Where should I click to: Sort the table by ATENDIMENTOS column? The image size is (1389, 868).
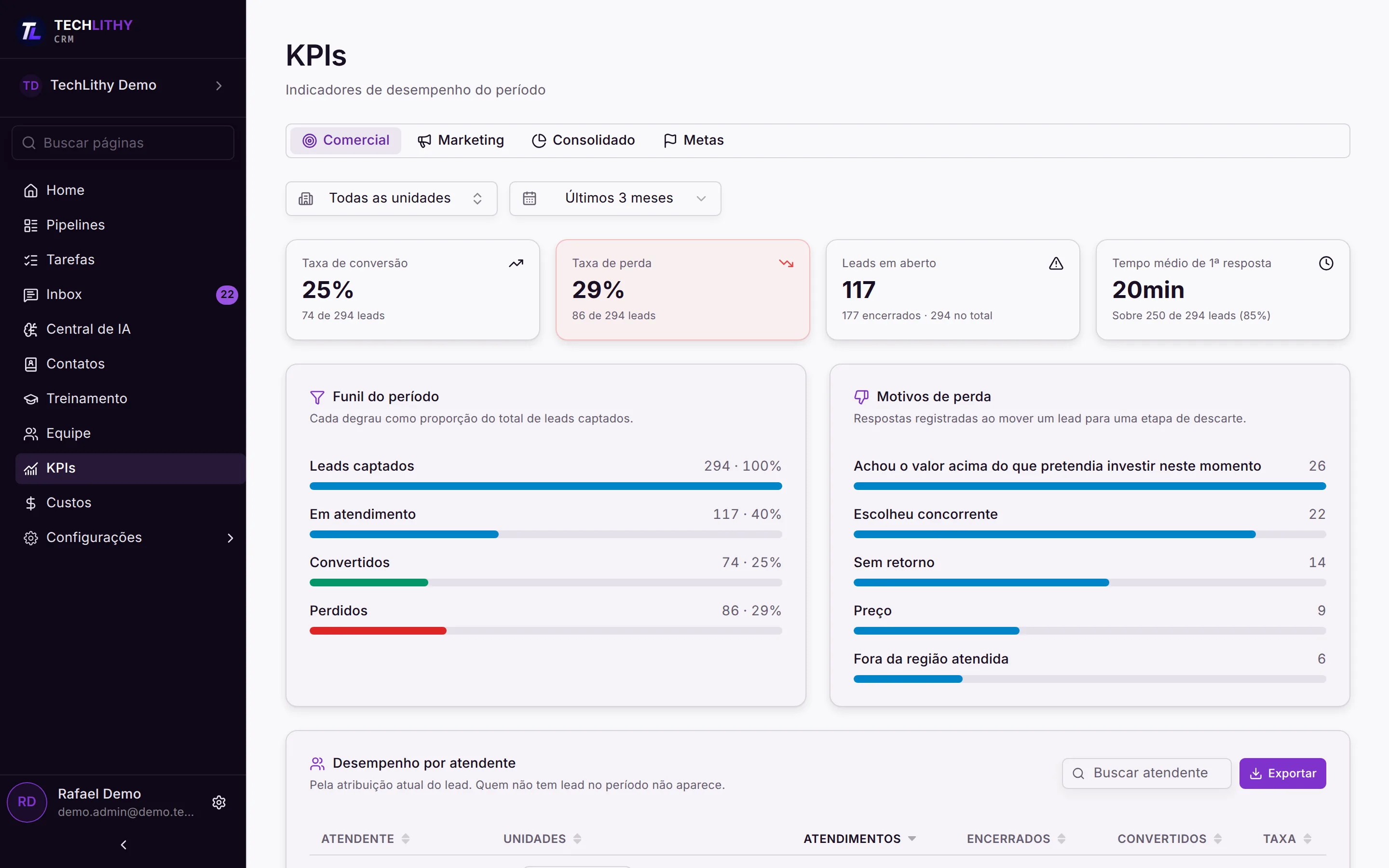[859, 839]
